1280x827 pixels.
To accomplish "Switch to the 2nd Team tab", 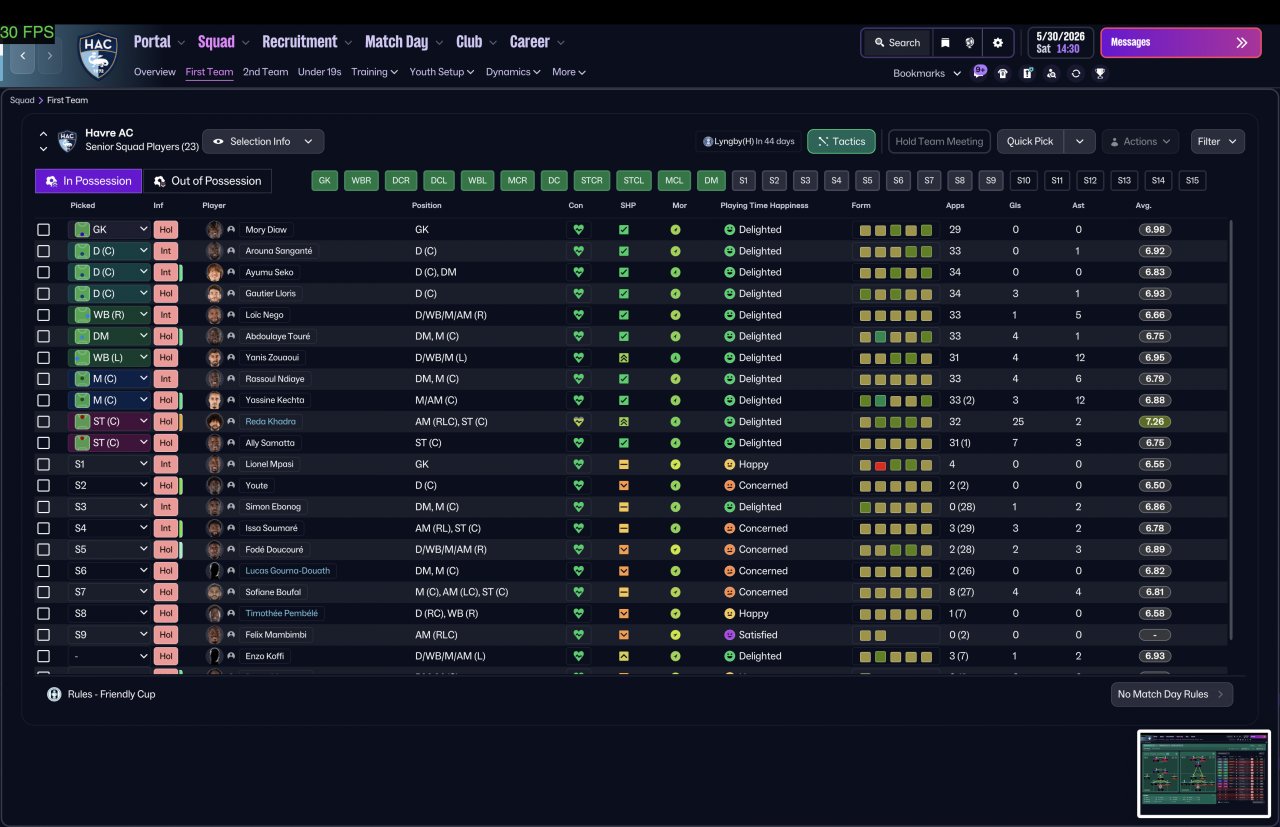I will pyautogui.click(x=265, y=72).
